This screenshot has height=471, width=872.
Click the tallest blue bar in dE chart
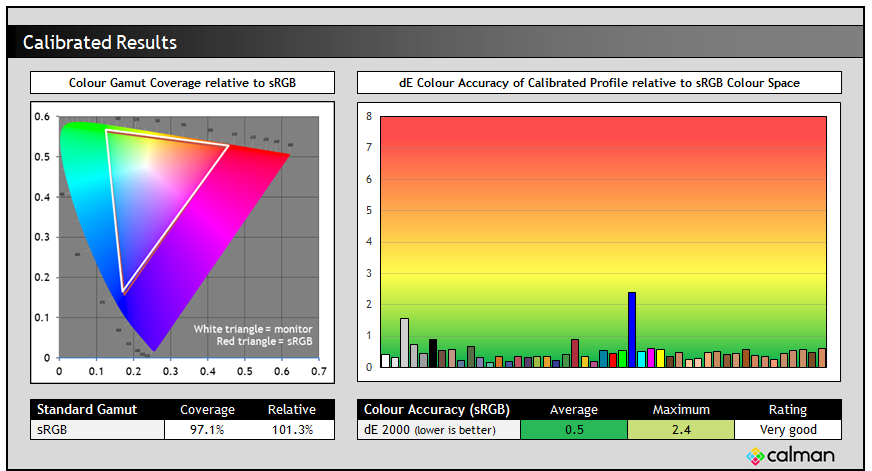(x=632, y=330)
